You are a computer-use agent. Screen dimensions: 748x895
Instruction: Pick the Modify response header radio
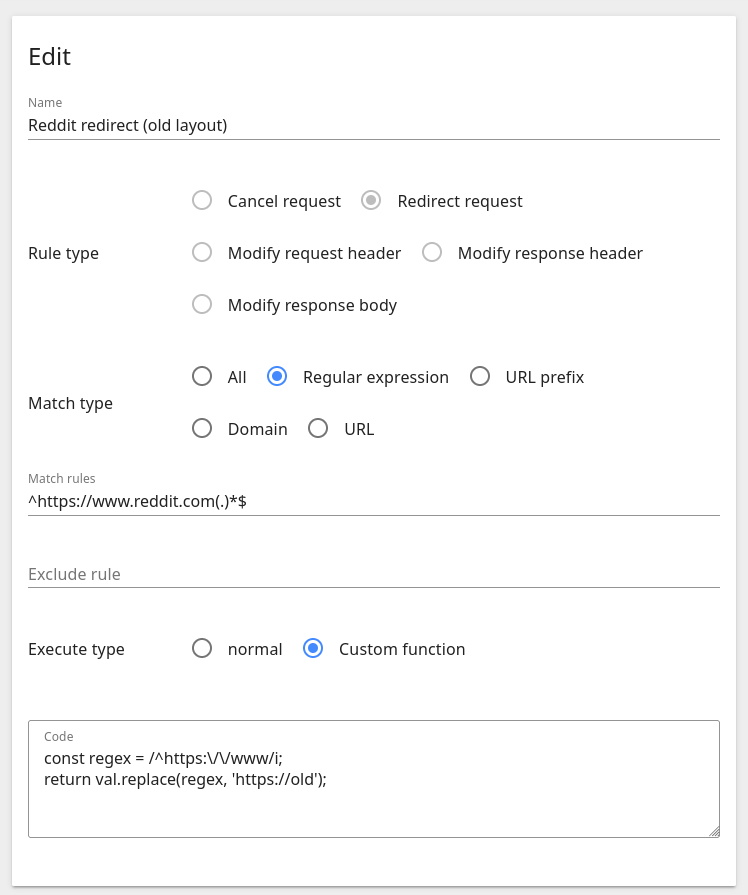(x=432, y=253)
